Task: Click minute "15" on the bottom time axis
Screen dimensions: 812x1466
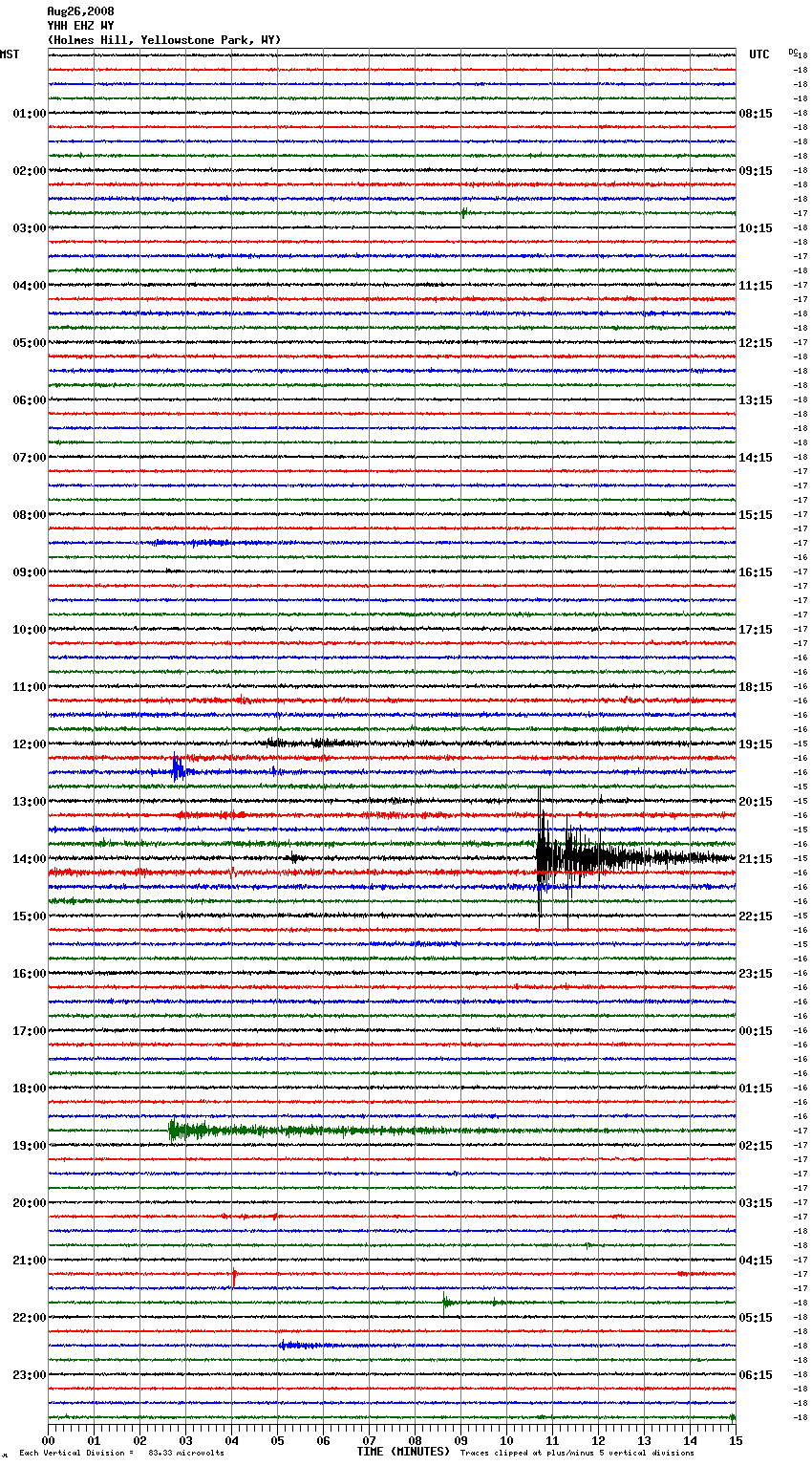Action: pyautogui.click(x=735, y=1441)
